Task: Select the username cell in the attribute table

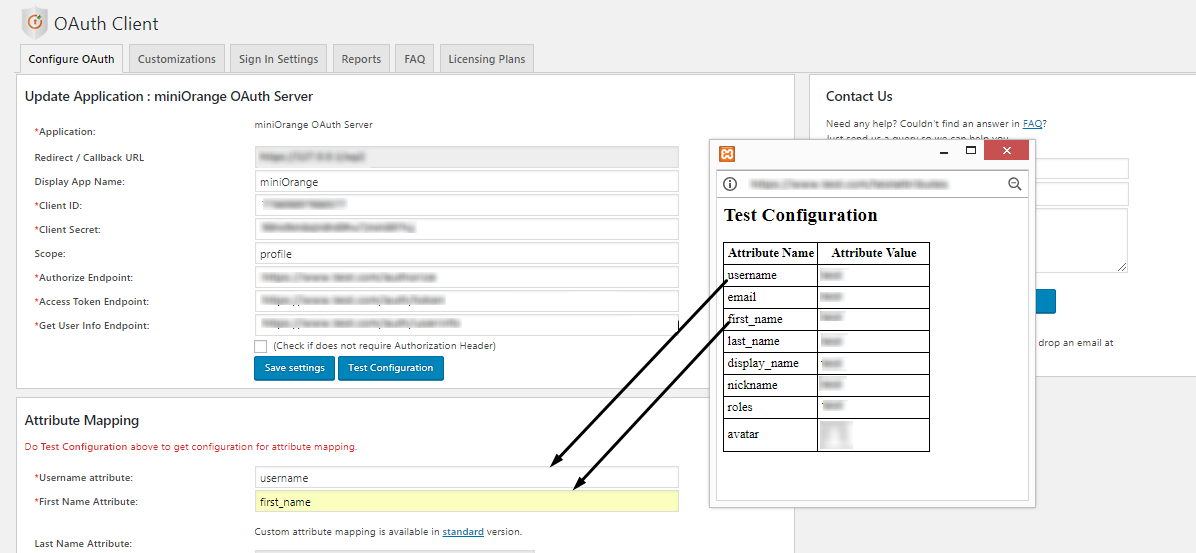Action: [770, 275]
